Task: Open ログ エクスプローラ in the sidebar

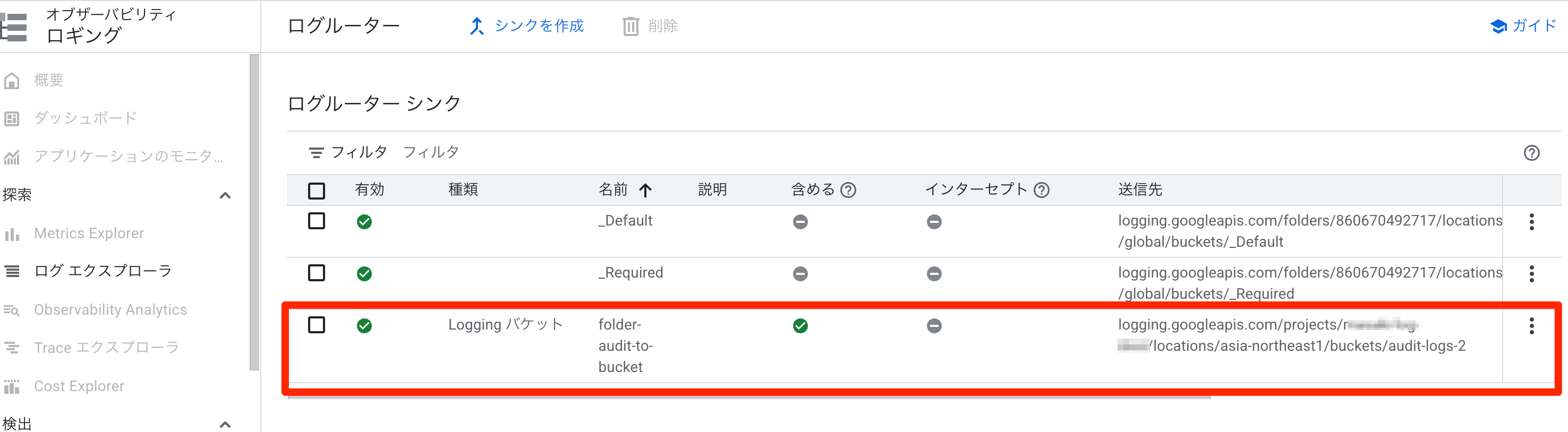Action: pos(103,271)
